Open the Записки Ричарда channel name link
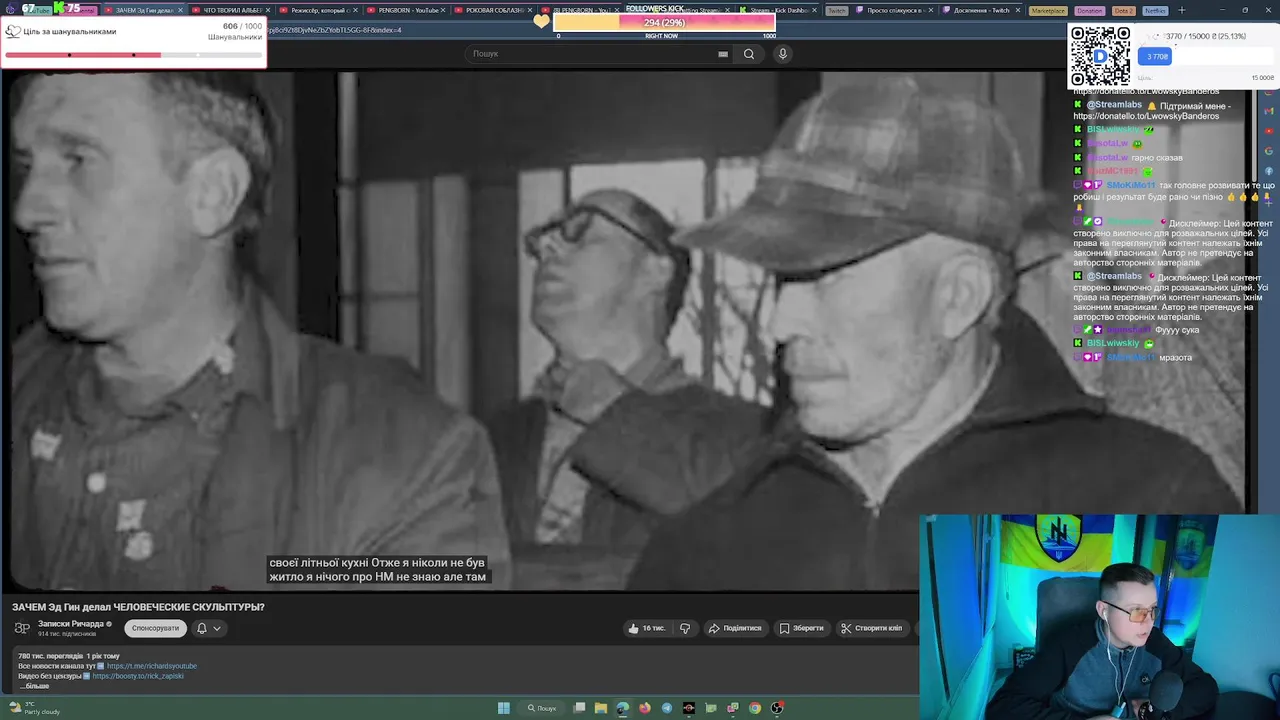 tap(71, 624)
